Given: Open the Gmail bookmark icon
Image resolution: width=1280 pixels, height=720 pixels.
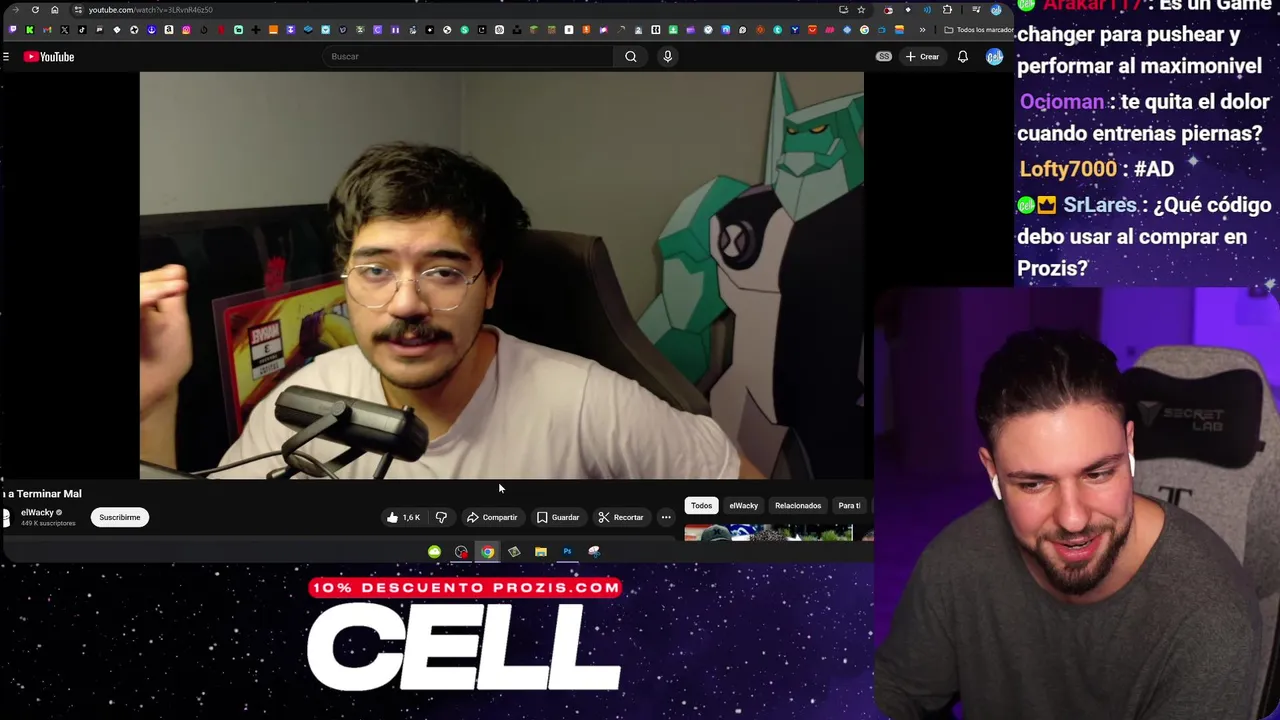Looking at the screenshot, I should (x=47, y=30).
